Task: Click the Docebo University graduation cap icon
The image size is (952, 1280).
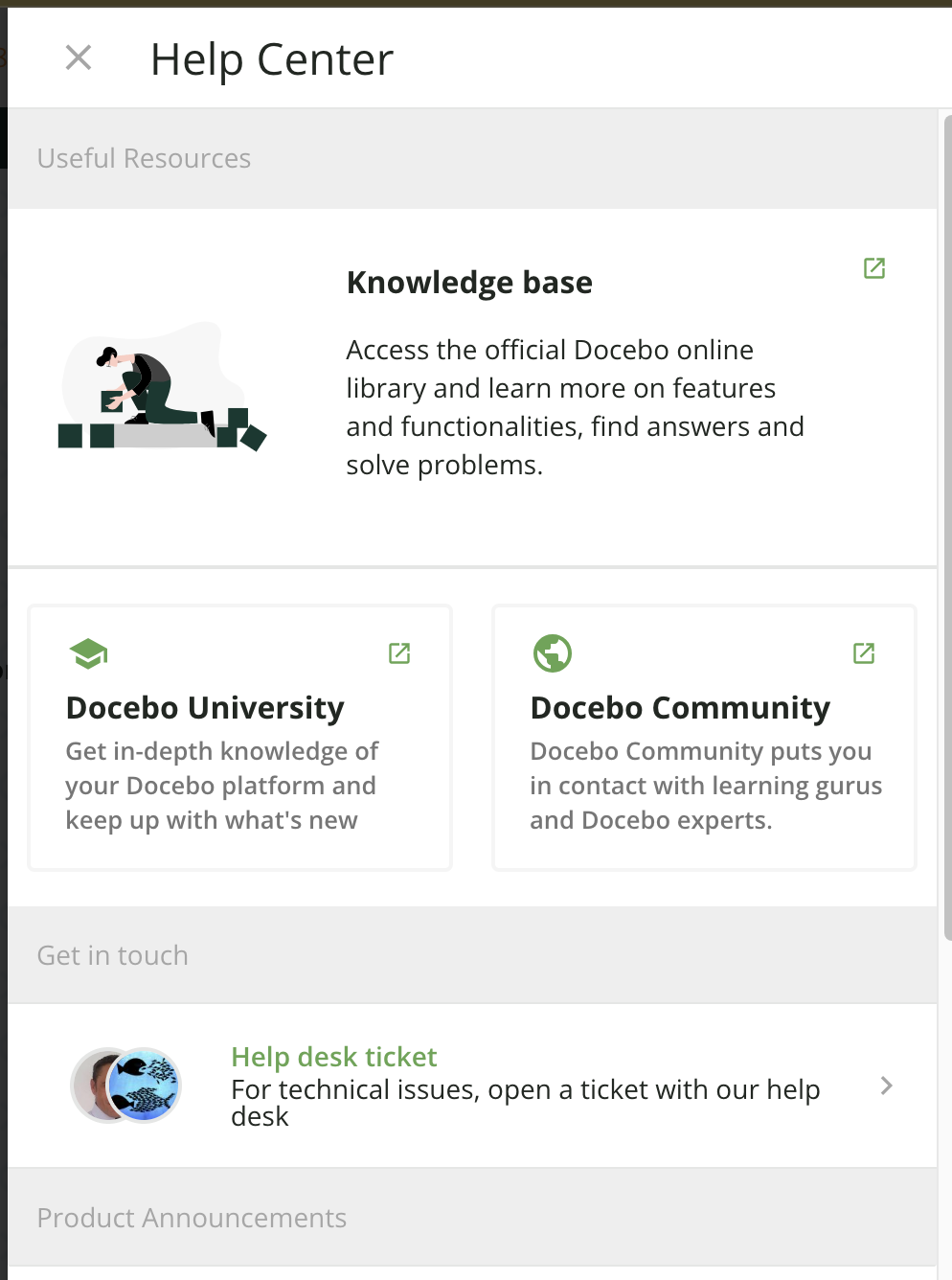Action: (x=89, y=654)
